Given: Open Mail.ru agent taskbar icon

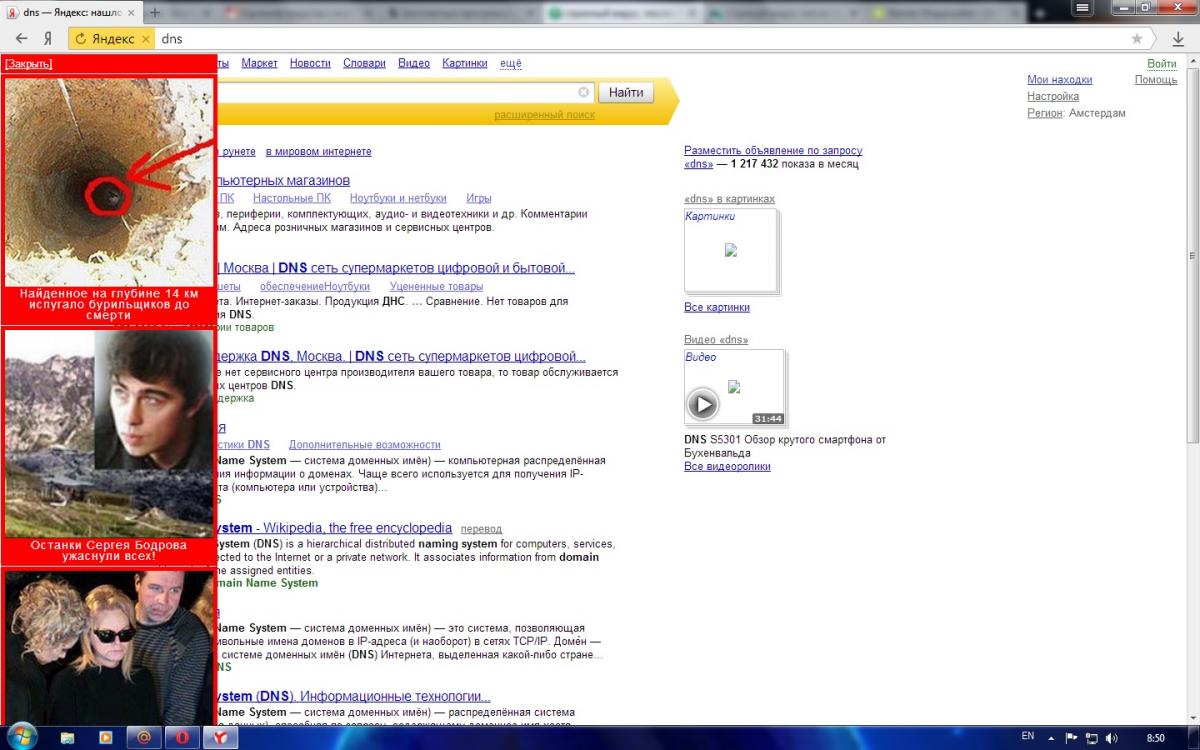Looking at the screenshot, I should [x=144, y=738].
